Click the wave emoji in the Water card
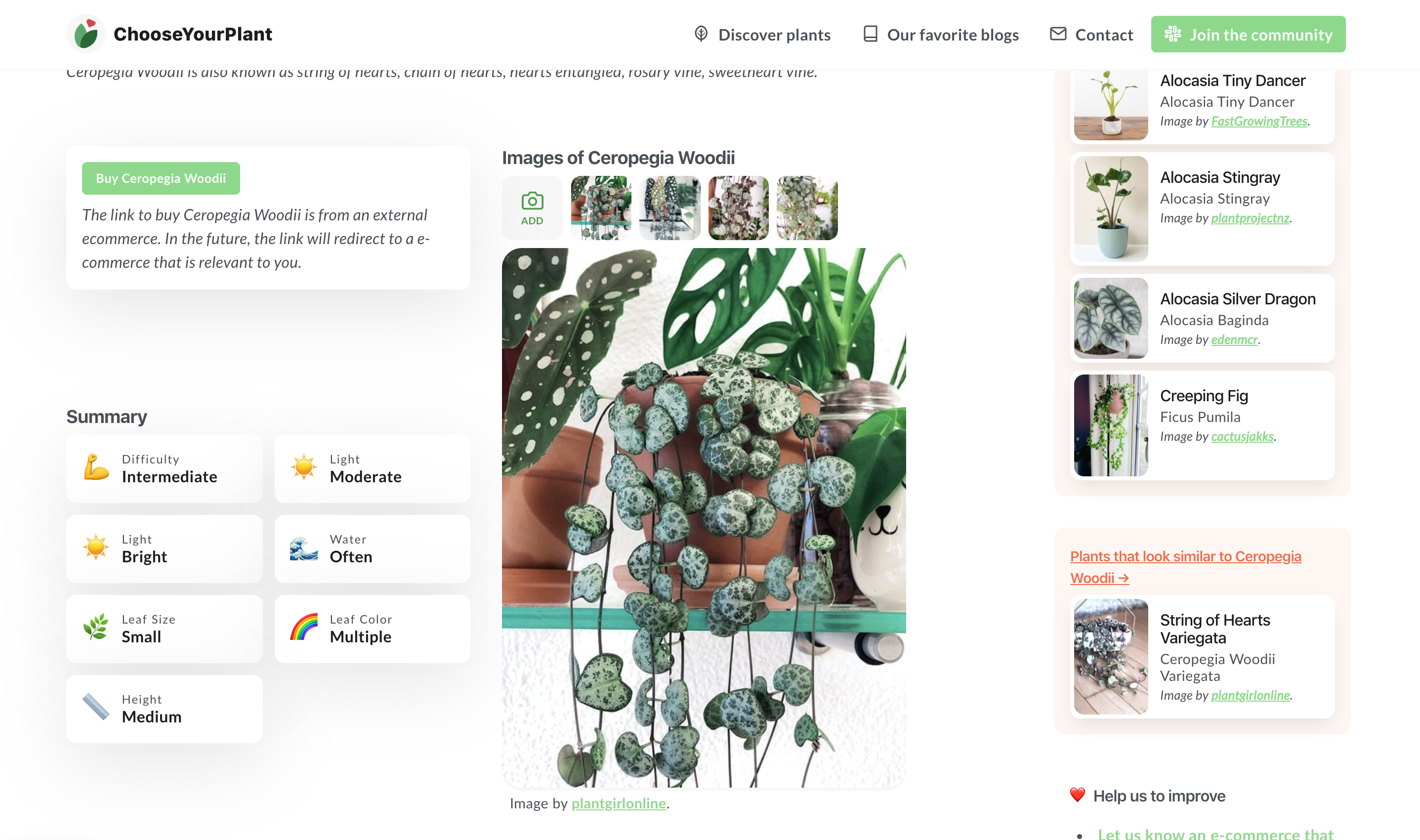This screenshot has width=1420, height=840. 303,548
